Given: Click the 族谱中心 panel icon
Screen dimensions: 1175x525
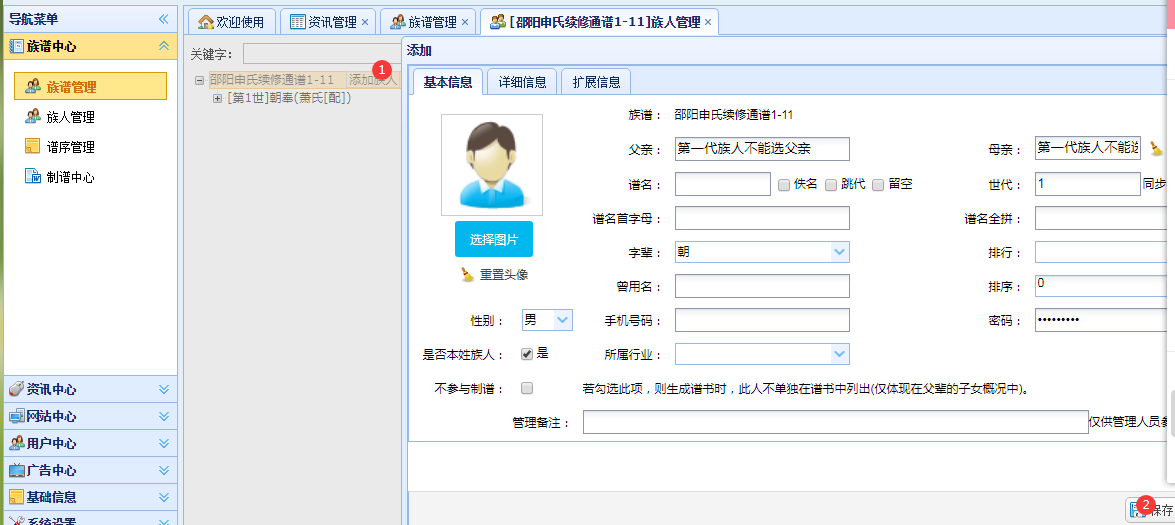Looking at the screenshot, I should [16, 46].
